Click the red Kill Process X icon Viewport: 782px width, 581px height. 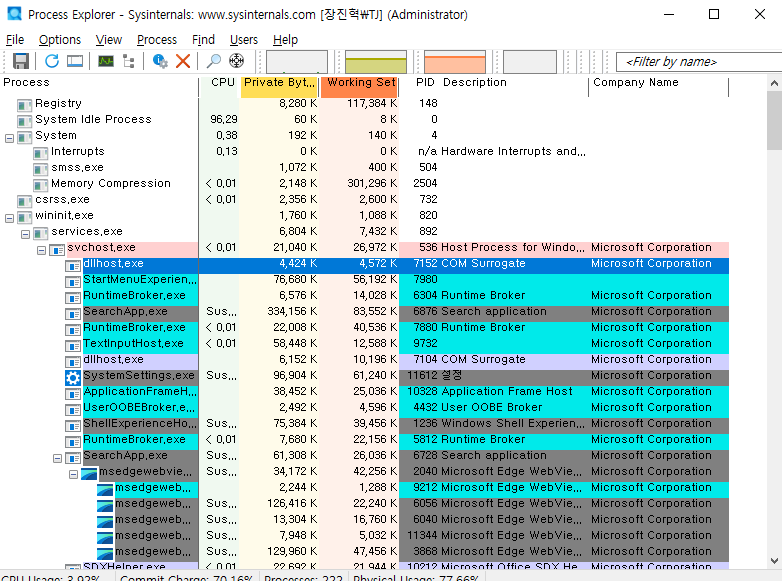pos(183,61)
